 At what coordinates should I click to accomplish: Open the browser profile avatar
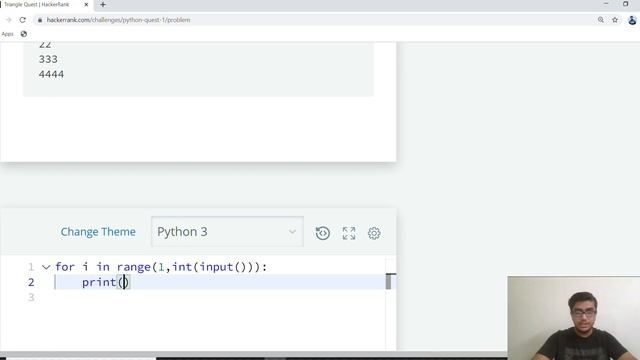[632, 20]
